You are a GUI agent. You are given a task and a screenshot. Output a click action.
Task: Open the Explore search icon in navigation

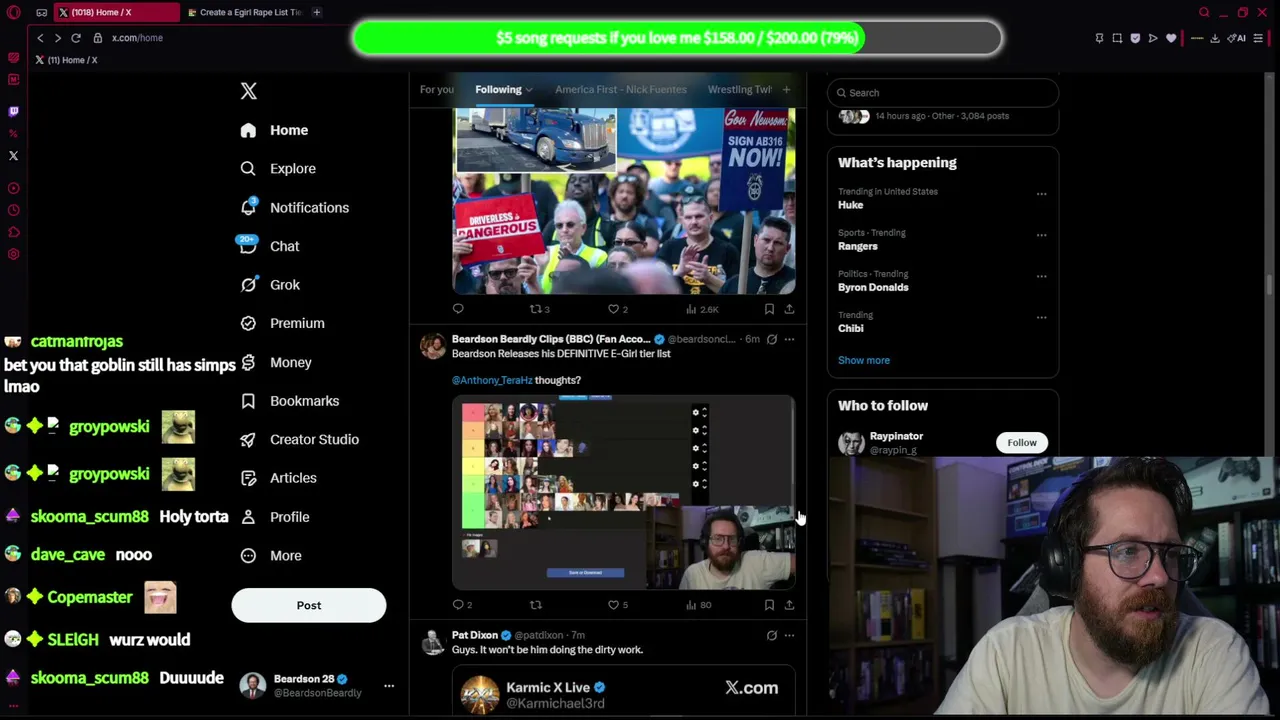[x=248, y=169]
